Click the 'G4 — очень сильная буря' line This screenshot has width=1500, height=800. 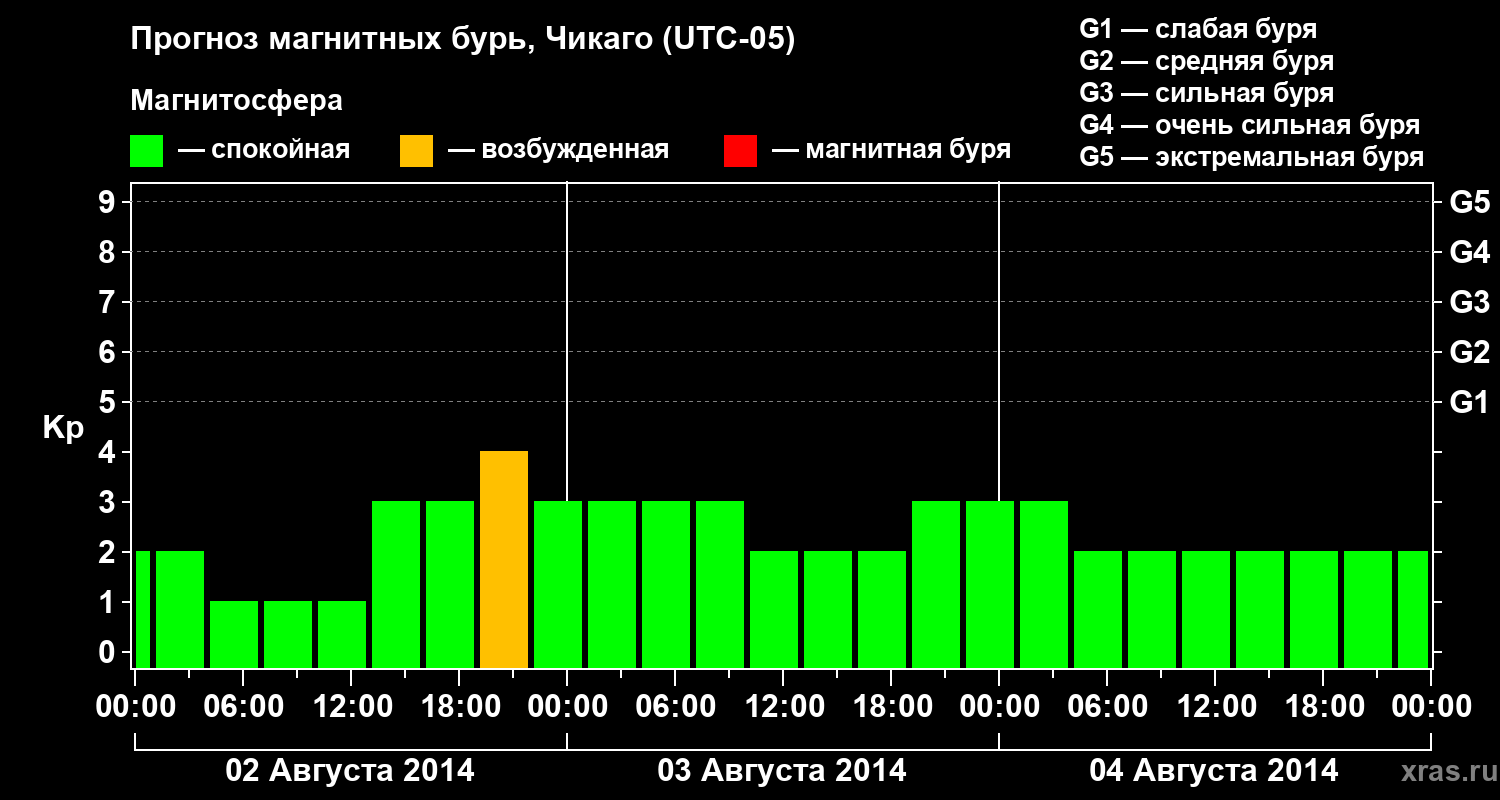coord(1250,125)
